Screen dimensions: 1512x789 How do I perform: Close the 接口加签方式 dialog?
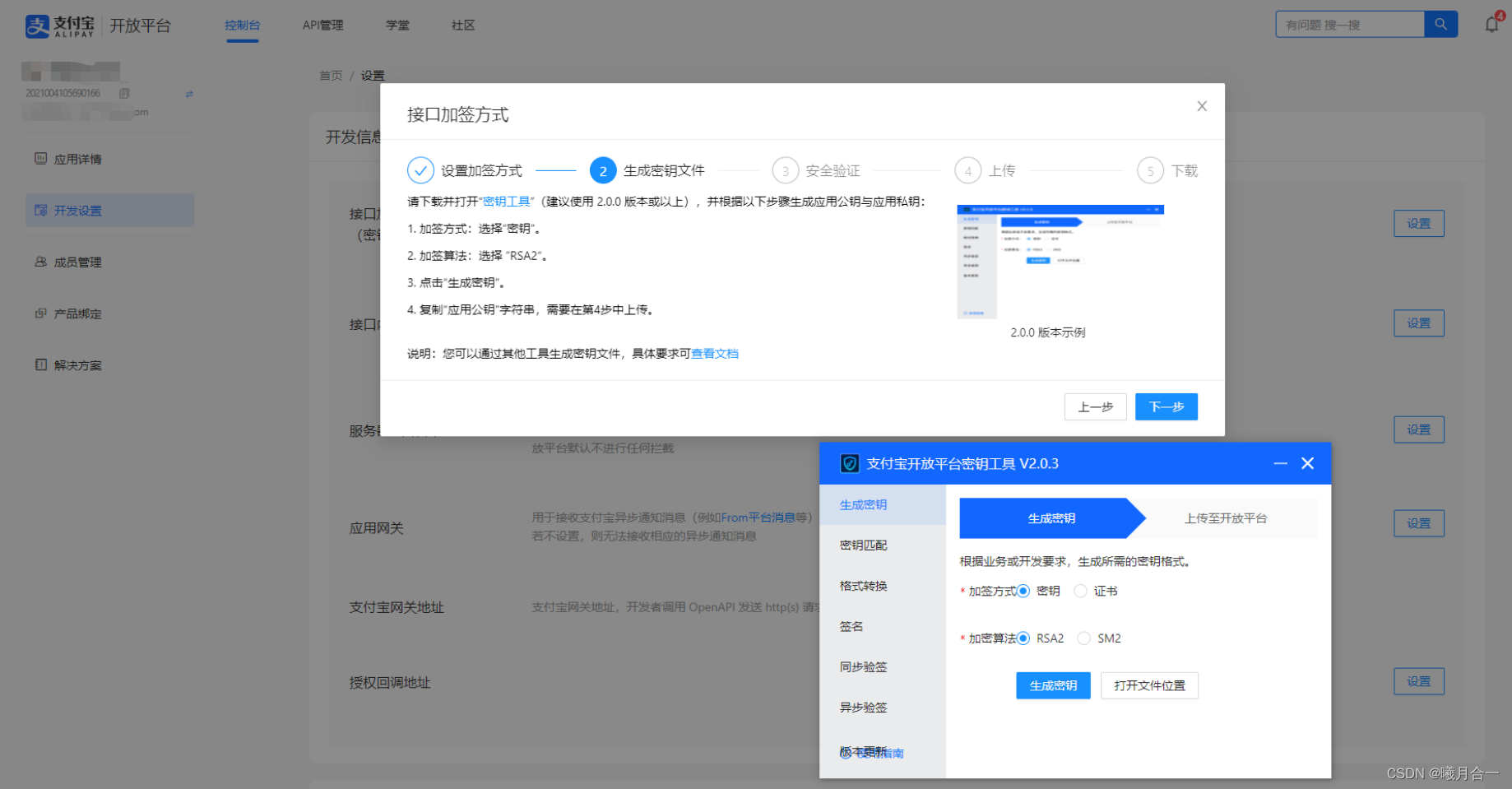coord(1202,106)
